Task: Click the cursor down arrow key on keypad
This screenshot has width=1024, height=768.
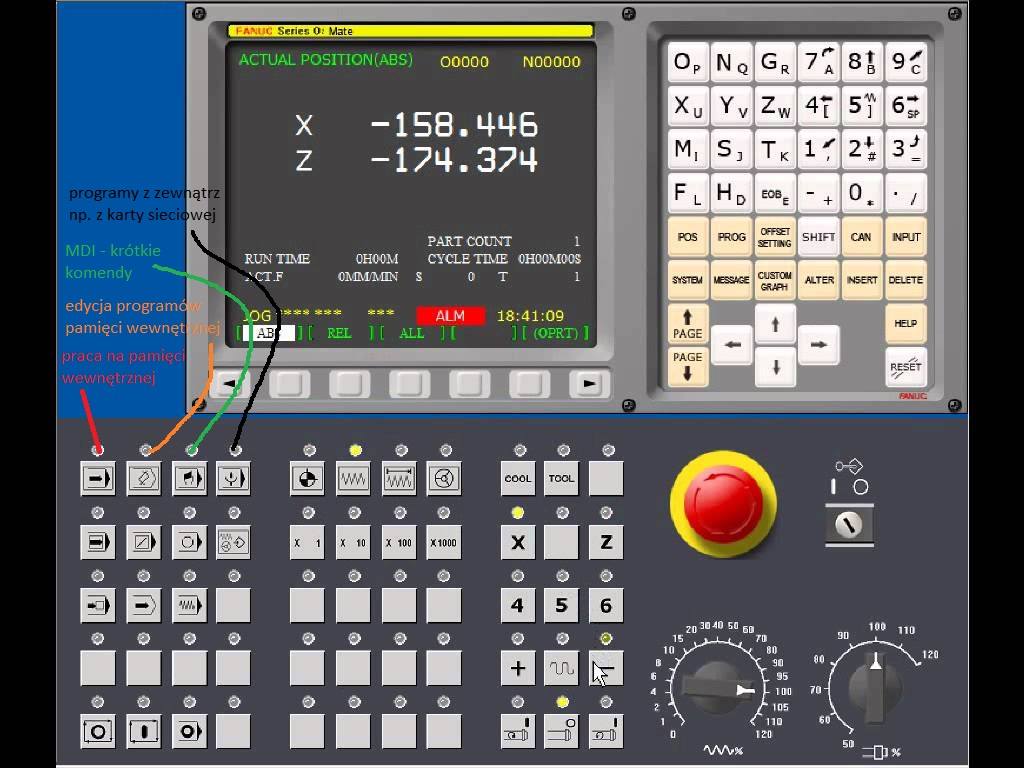Action: point(775,366)
